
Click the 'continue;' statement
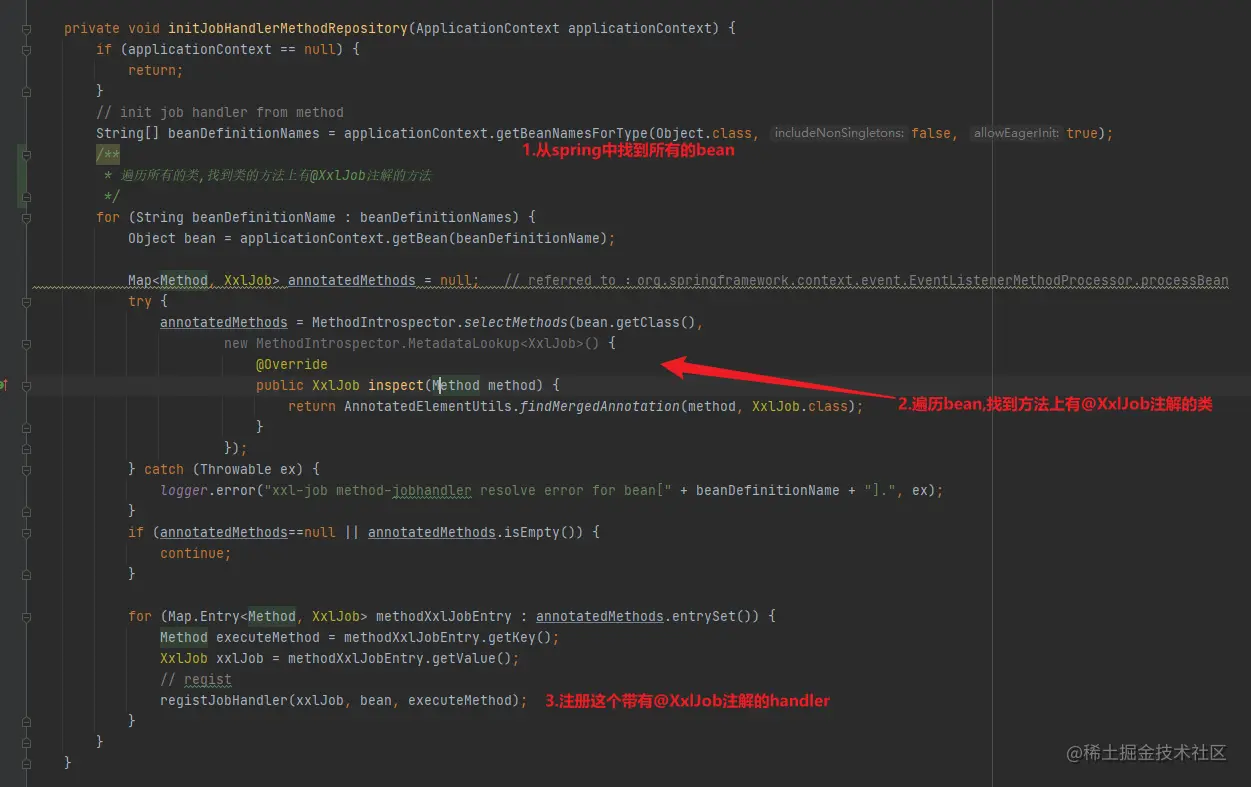[x=196, y=553]
